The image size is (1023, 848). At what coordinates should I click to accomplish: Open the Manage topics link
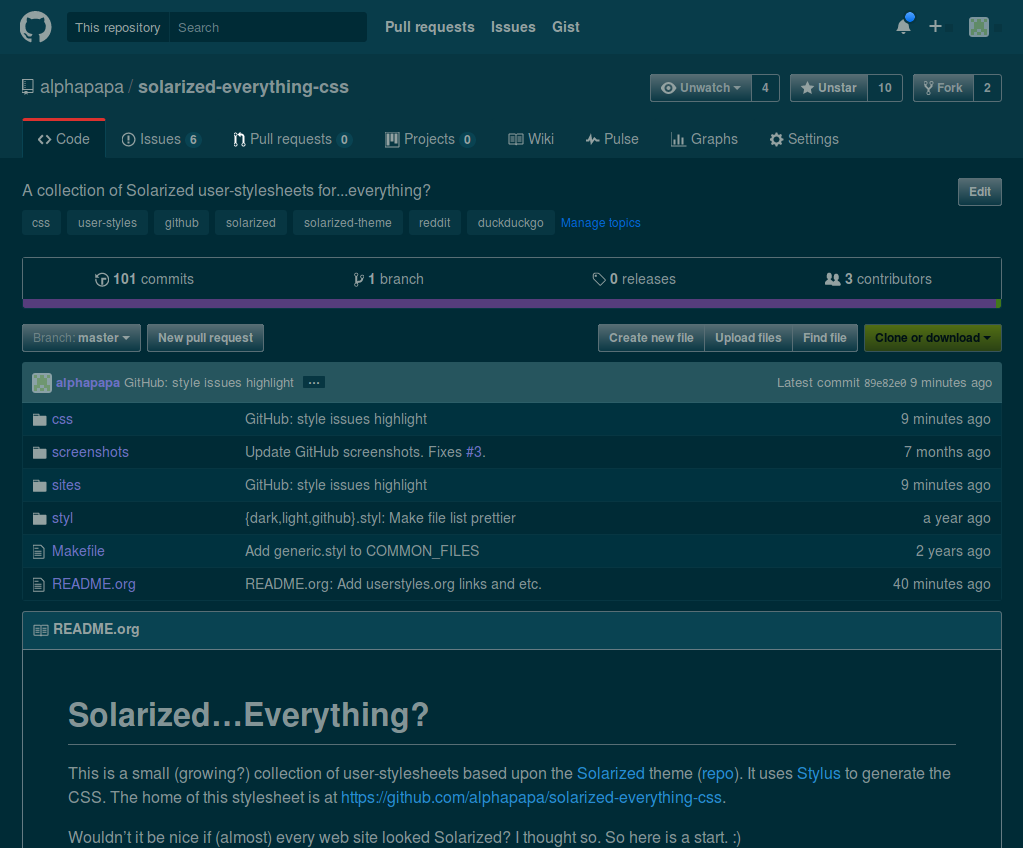point(600,223)
